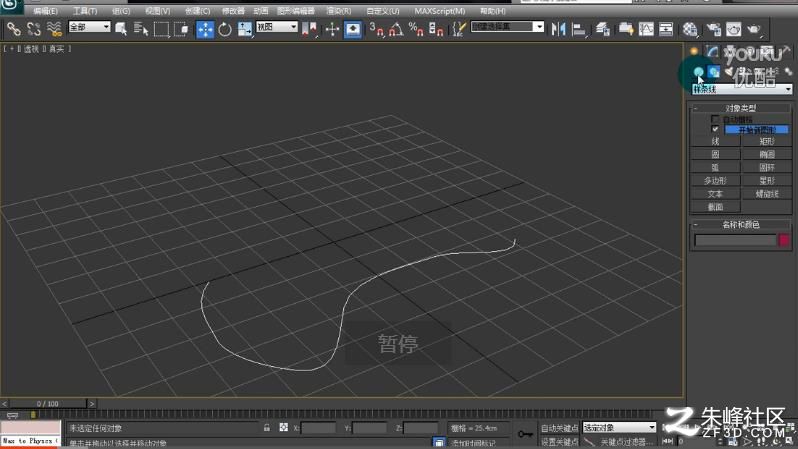Open the selection filter 全部 dropdown

89,26
